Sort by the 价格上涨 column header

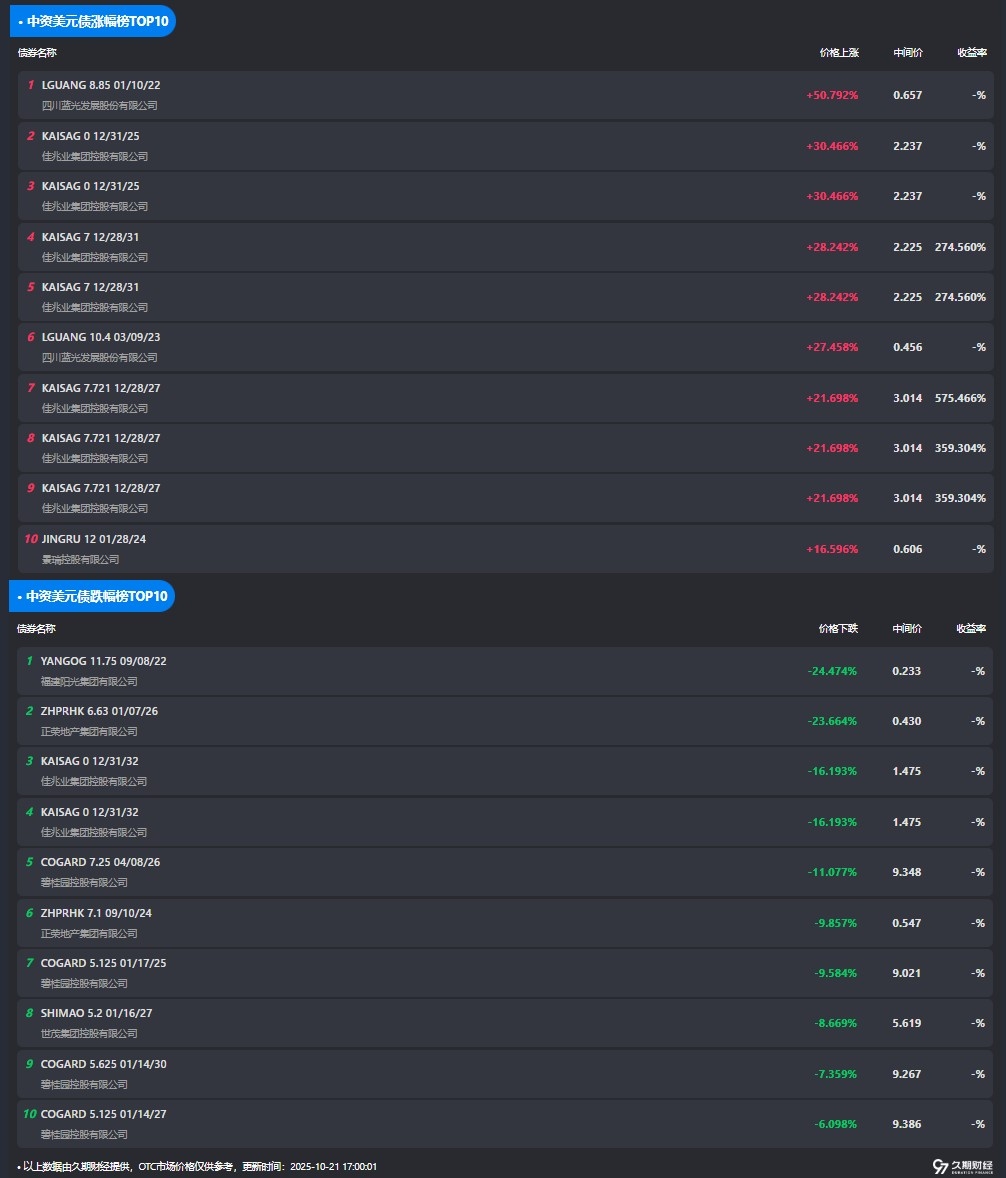[838, 53]
